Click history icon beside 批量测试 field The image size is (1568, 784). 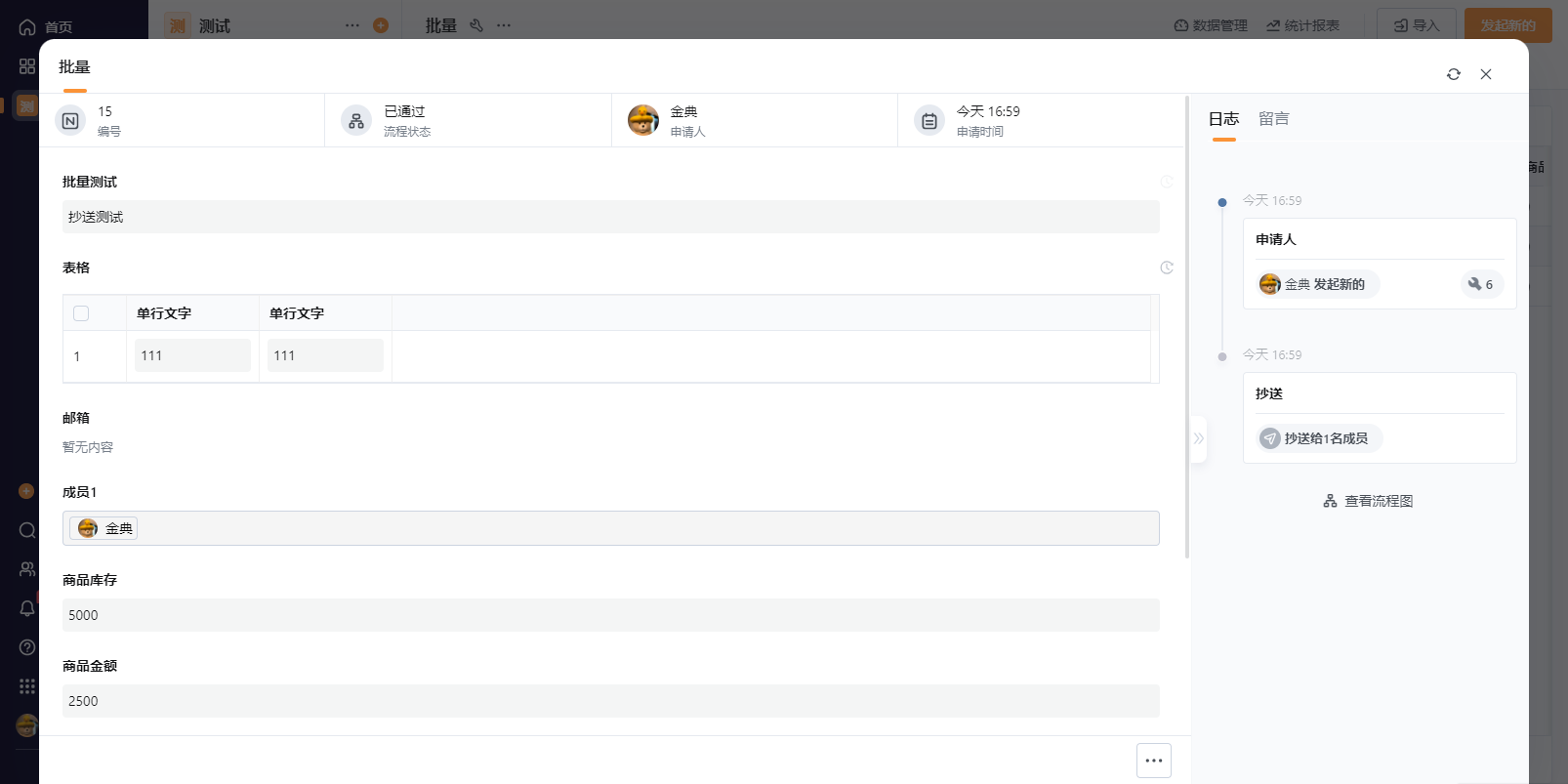click(1167, 182)
